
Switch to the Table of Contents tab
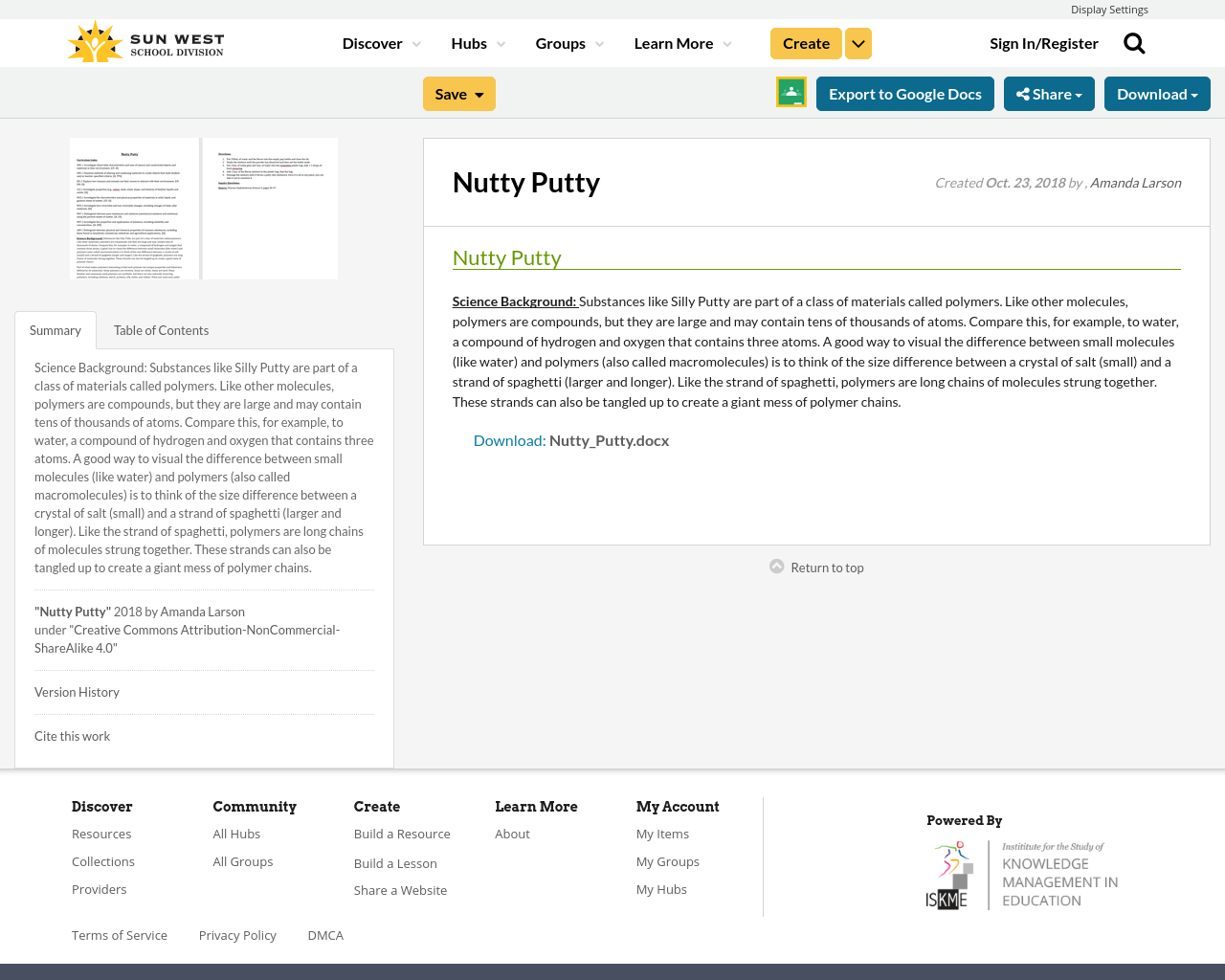(160, 328)
